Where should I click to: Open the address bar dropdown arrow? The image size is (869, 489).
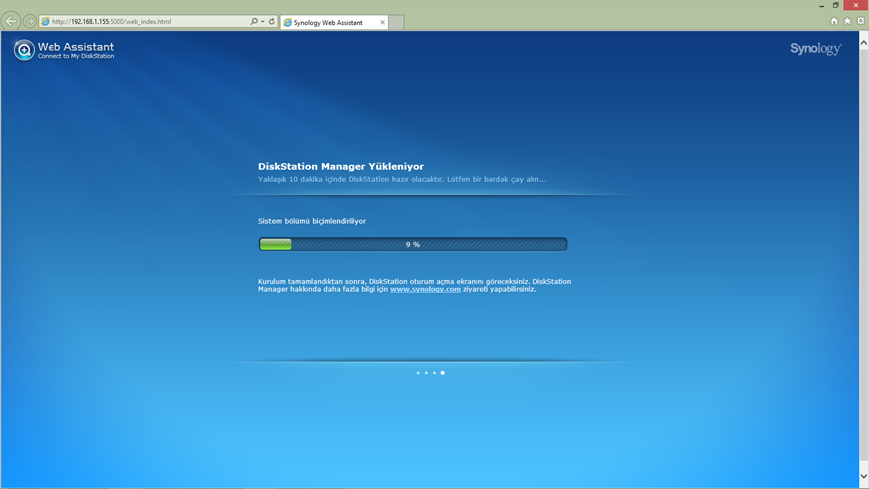263,22
